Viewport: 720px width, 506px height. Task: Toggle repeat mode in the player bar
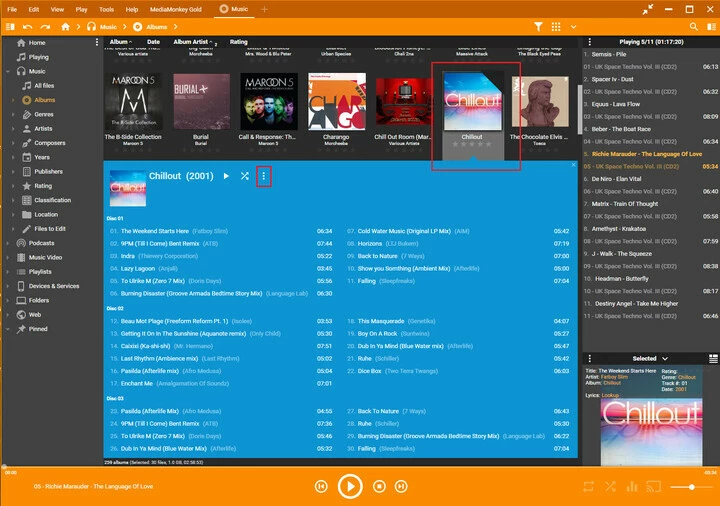coord(589,487)
